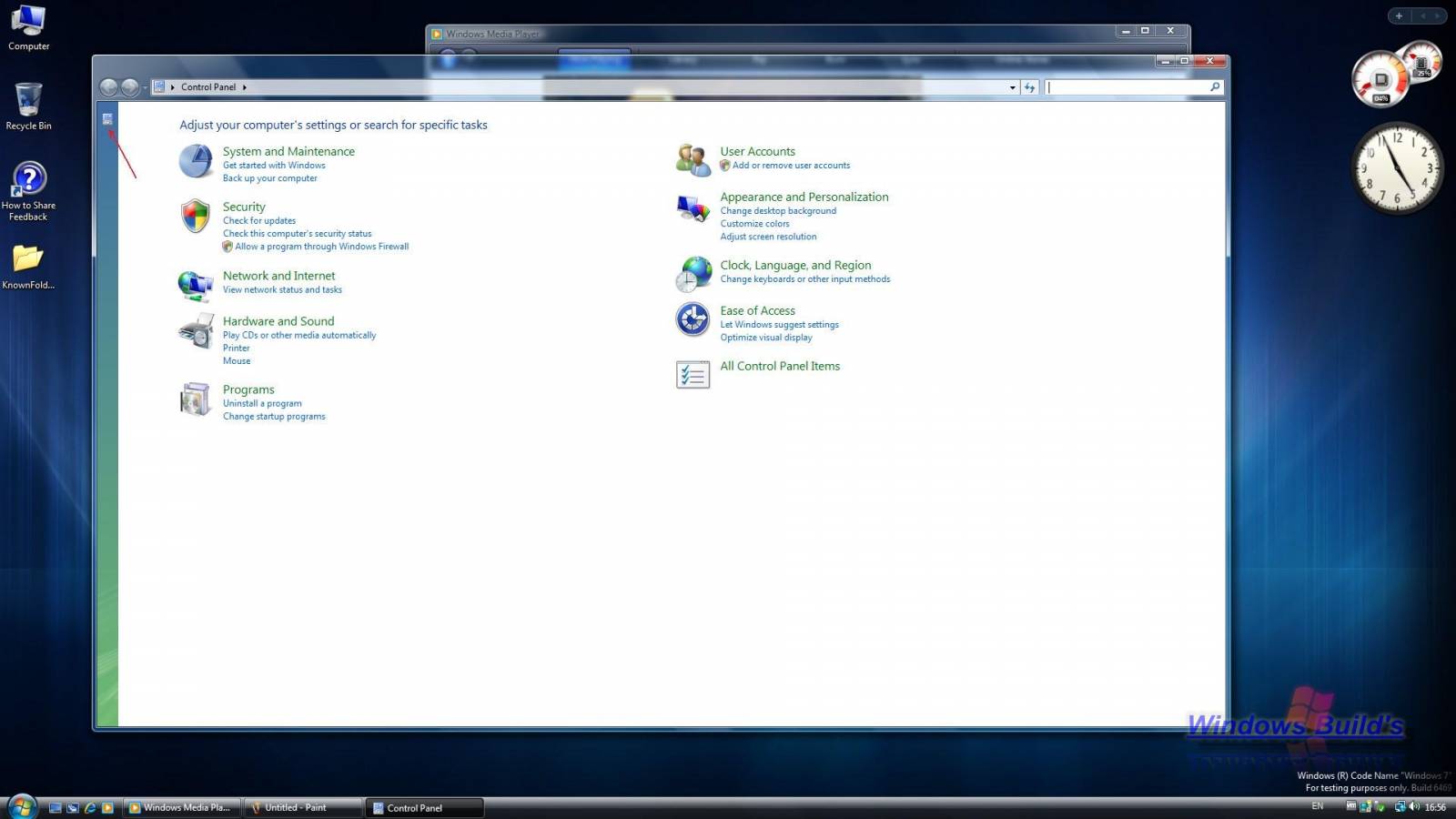Viewport: 1456px width, 819px height.
Task: Refresh the Control Panel address bar
Action: coord(1030,87)
